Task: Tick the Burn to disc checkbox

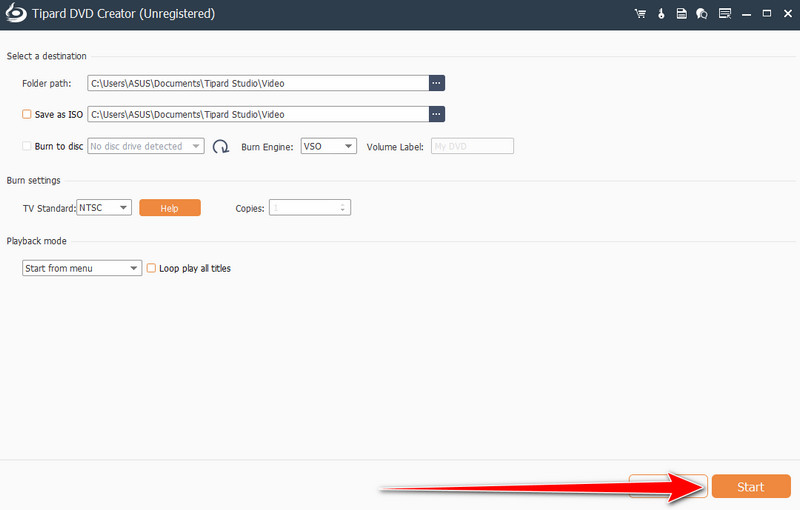Action: pos(27,146)
